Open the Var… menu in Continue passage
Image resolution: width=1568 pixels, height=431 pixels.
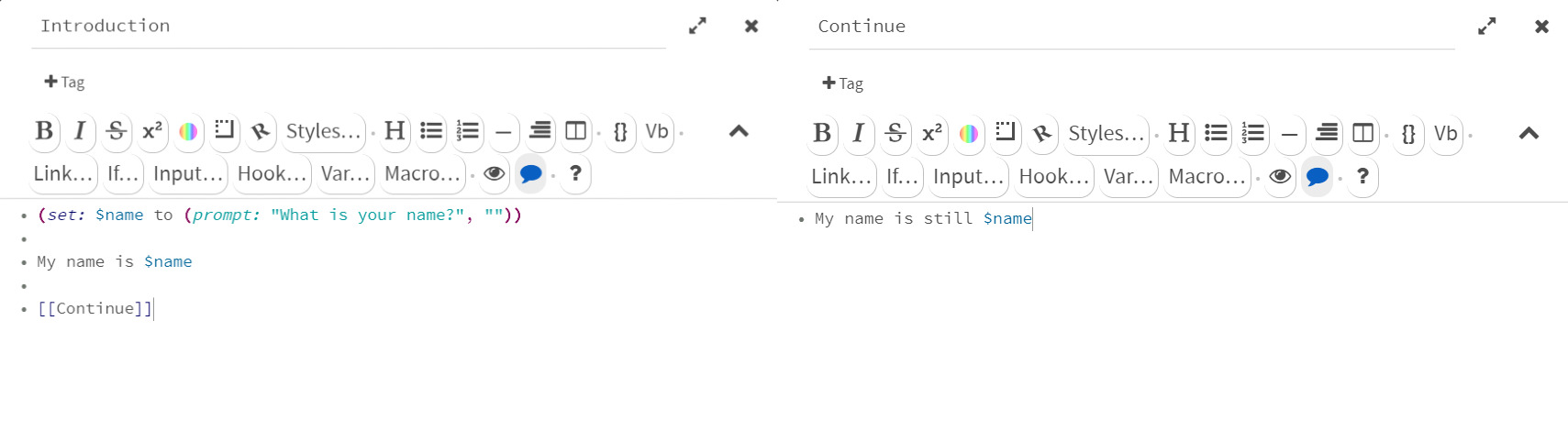click(1129, 176)
